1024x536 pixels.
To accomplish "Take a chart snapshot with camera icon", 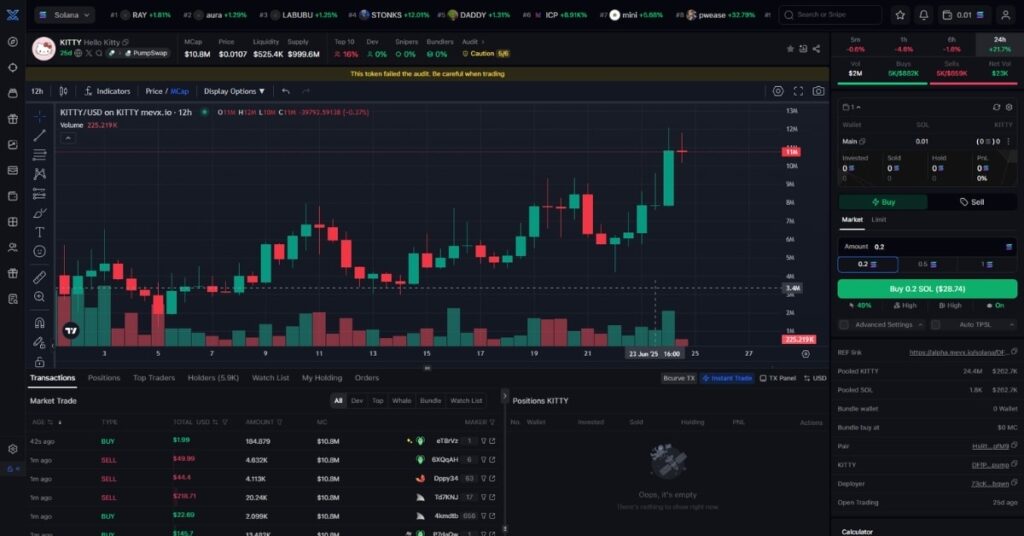I will [818, 91].
